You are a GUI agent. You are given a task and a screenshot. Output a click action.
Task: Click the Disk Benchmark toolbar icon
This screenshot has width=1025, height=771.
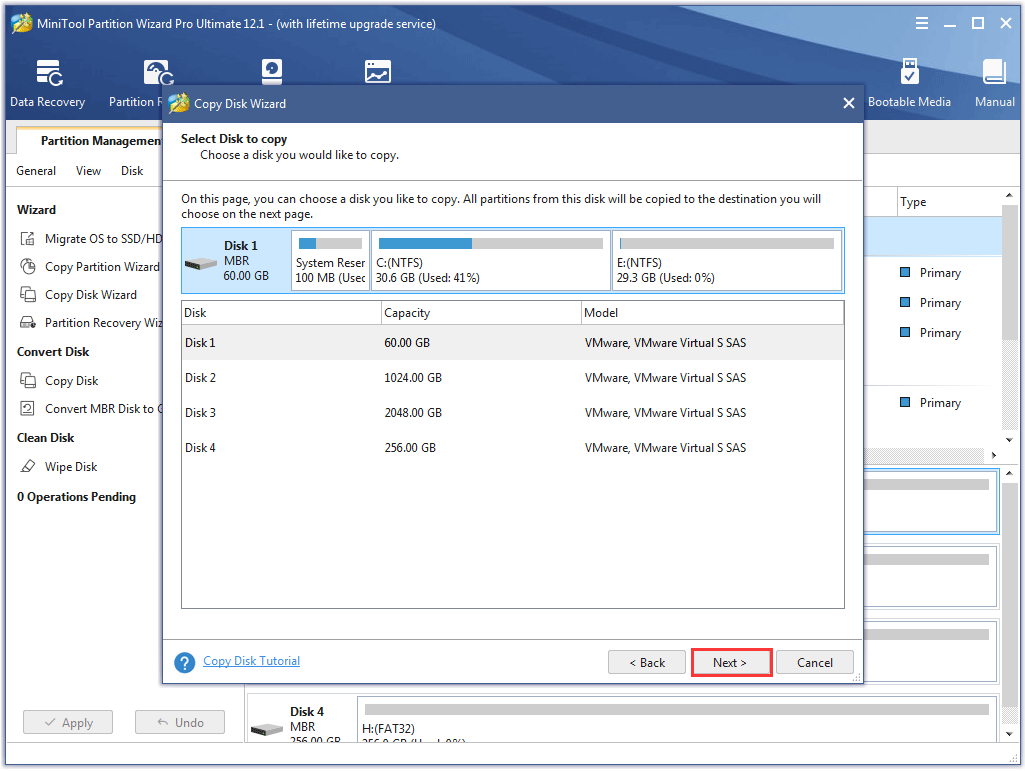click(x=271, y=72)
